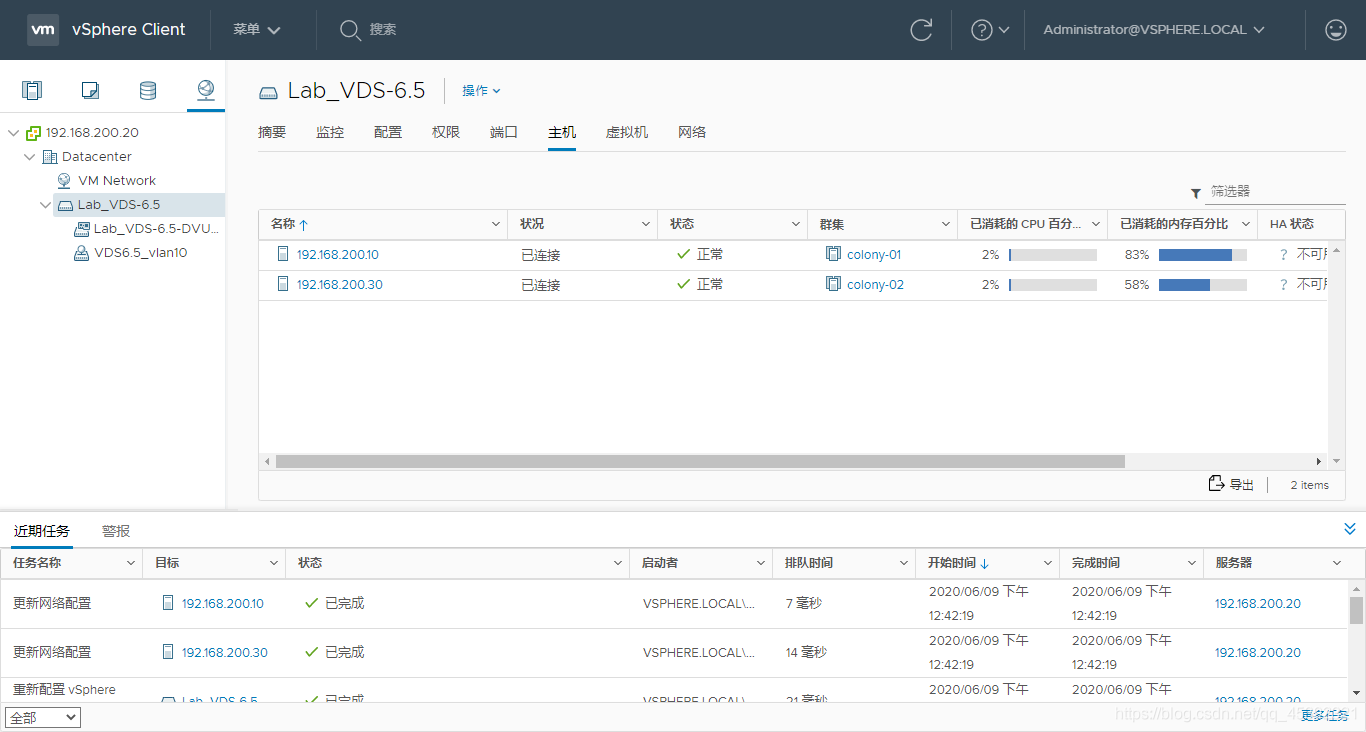Click the recent tasks vertical scrollbar thumb
The image size is (1366, 732).
(1356, 609)
